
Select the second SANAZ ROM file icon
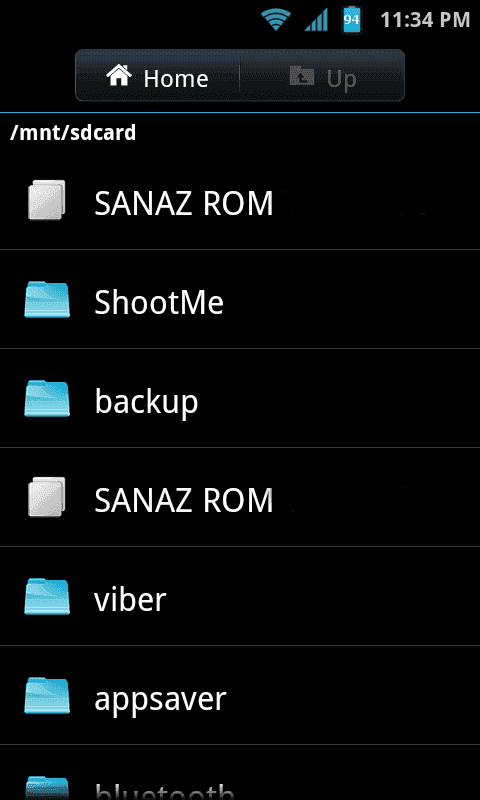(46, 497)
